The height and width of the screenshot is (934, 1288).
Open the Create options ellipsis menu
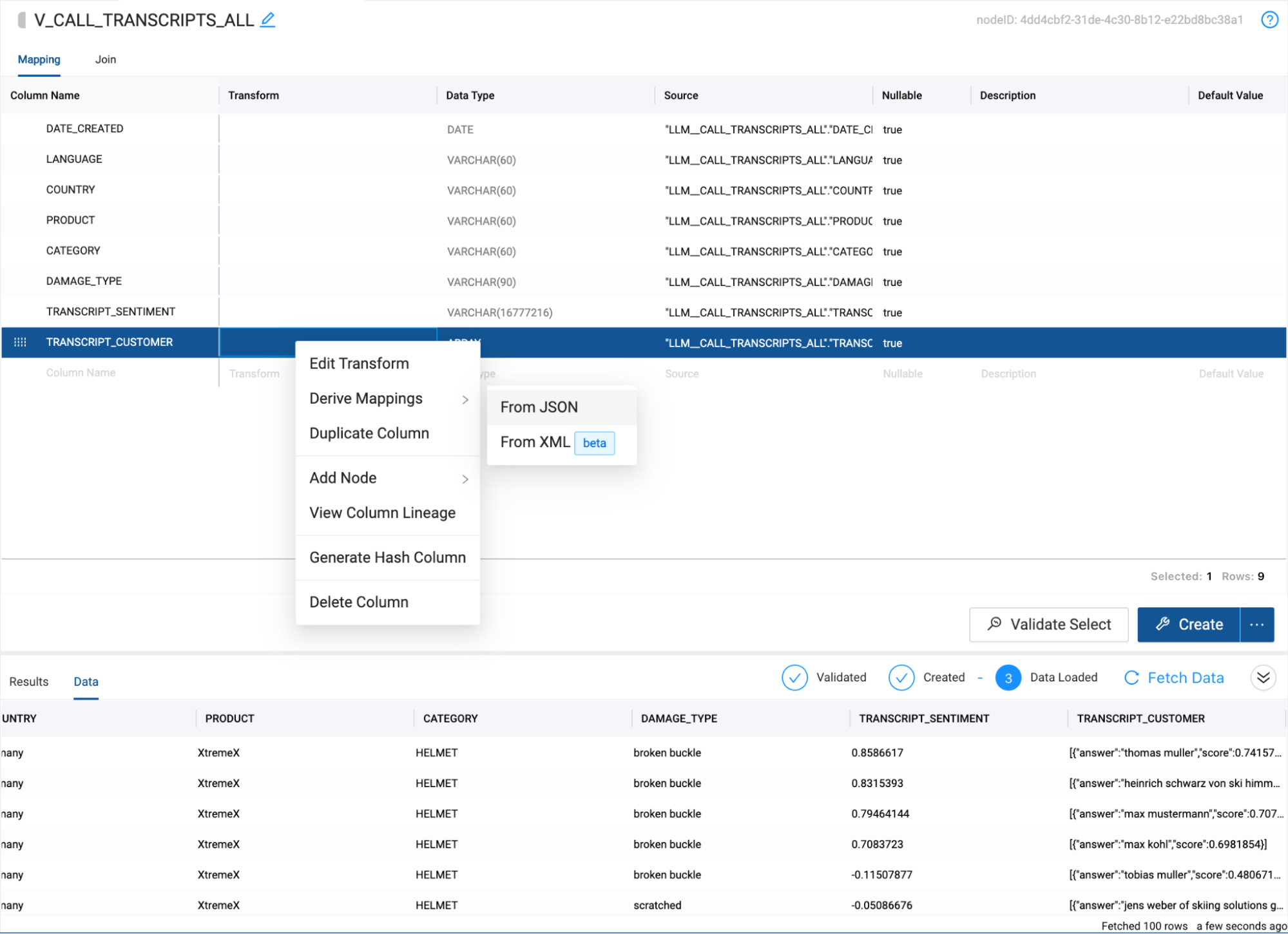1256,625
